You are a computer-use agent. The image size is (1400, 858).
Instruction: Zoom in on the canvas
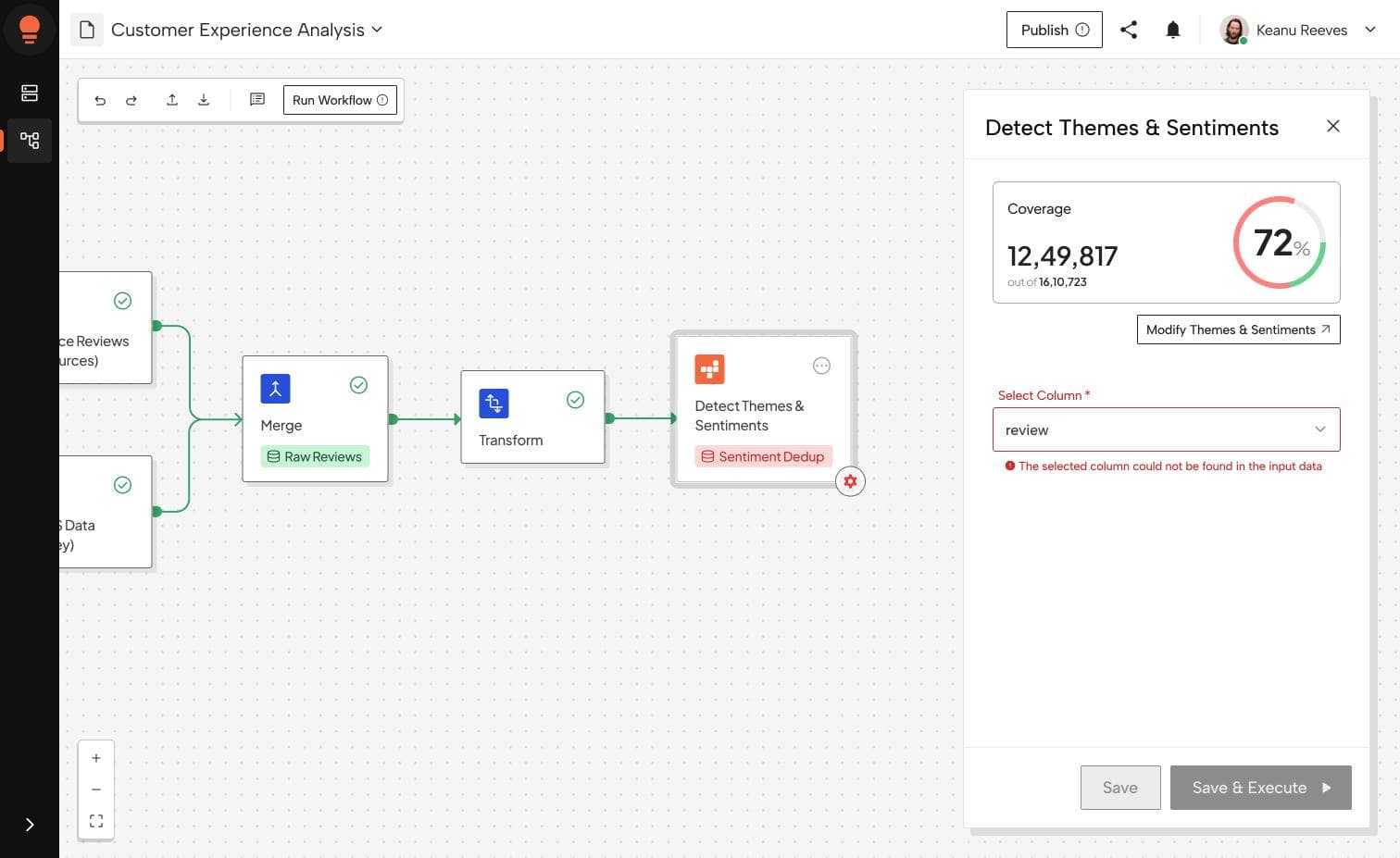pos(96,758)
